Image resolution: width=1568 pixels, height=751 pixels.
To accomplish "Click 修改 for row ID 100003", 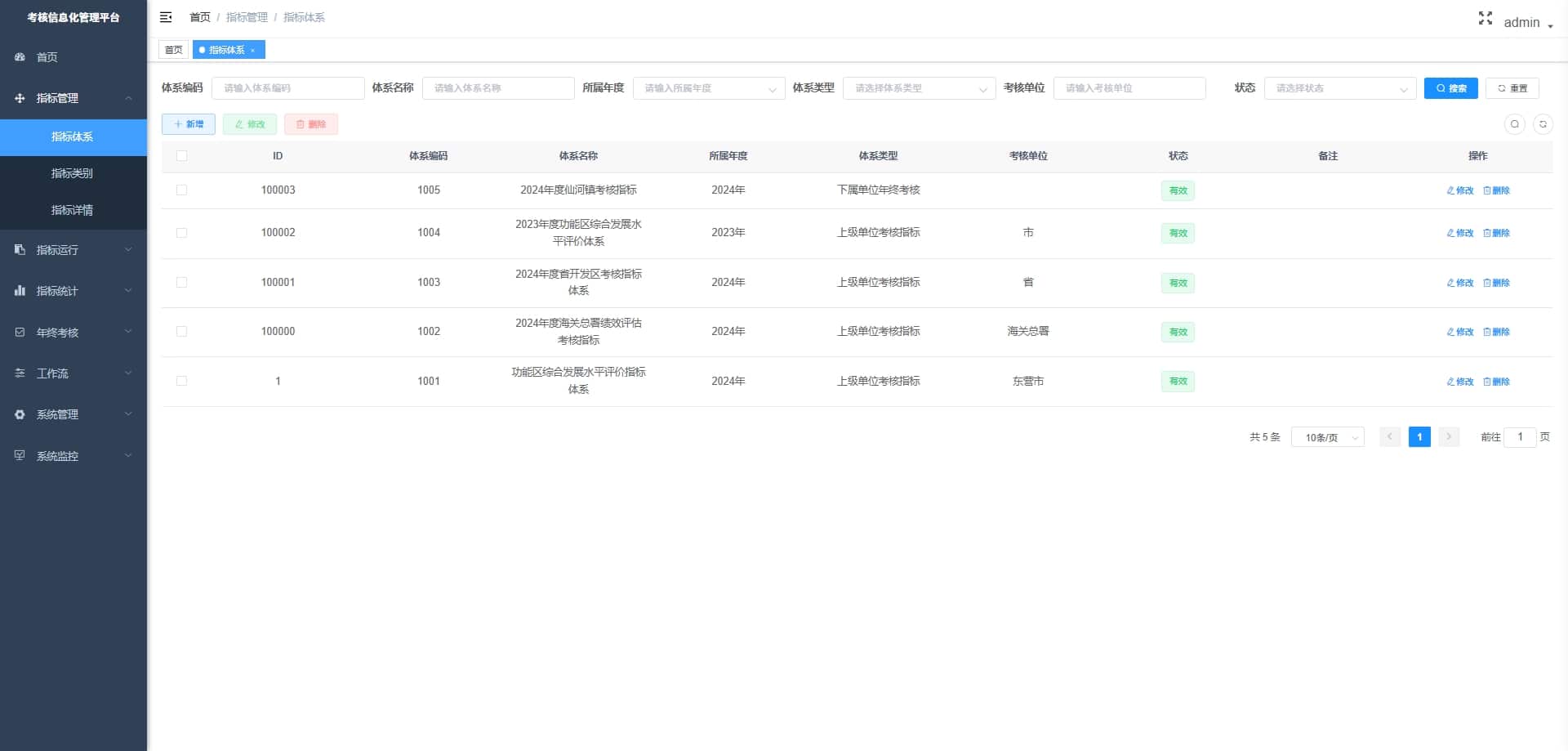I will (x=1460, y=190).
